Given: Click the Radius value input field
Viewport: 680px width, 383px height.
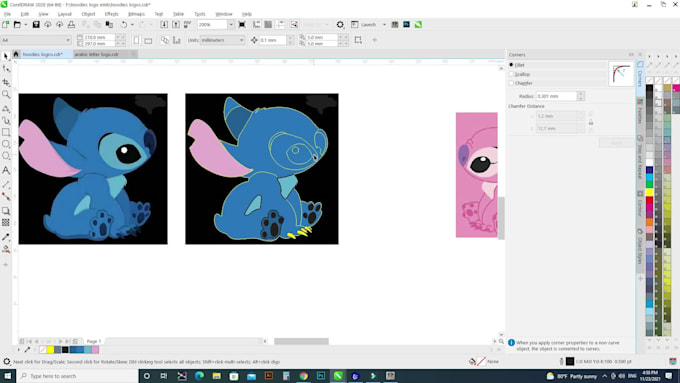Looking at the screenshot, I should pos(556,96).
